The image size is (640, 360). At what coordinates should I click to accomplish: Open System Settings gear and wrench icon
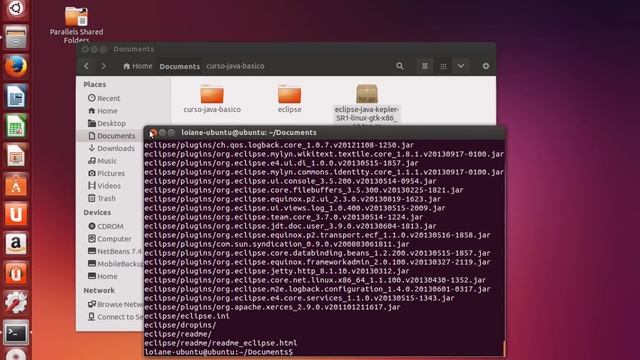16,303
